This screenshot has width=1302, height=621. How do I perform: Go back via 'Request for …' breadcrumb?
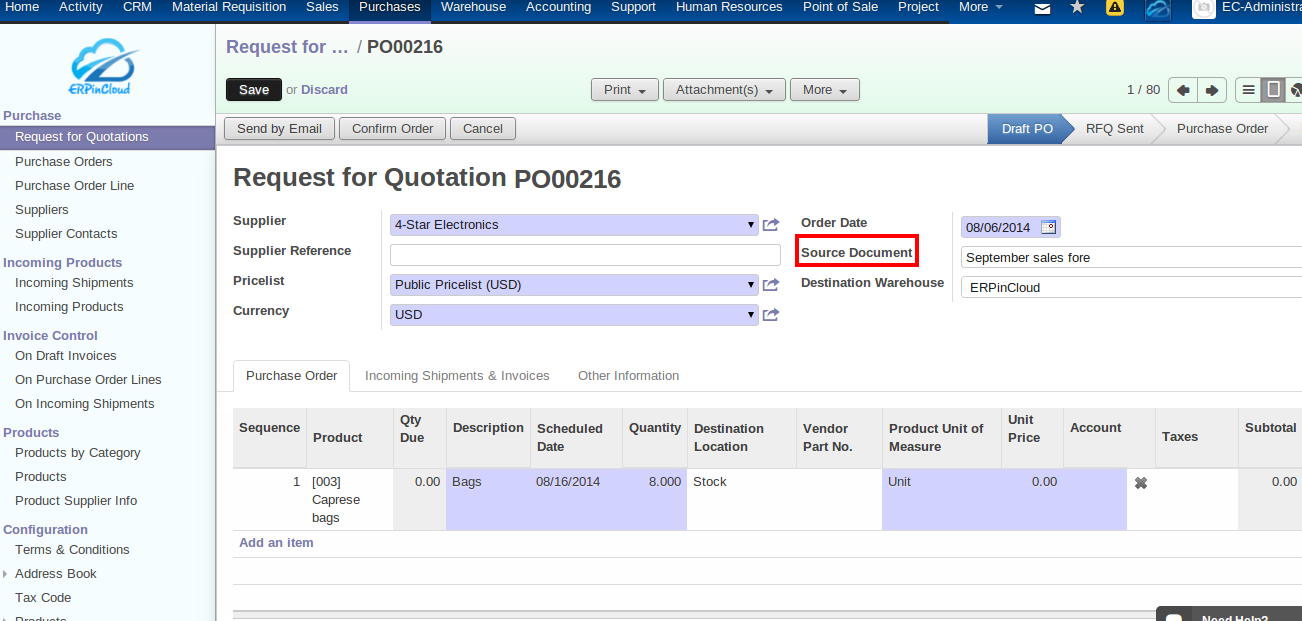(x=287, y=47)
